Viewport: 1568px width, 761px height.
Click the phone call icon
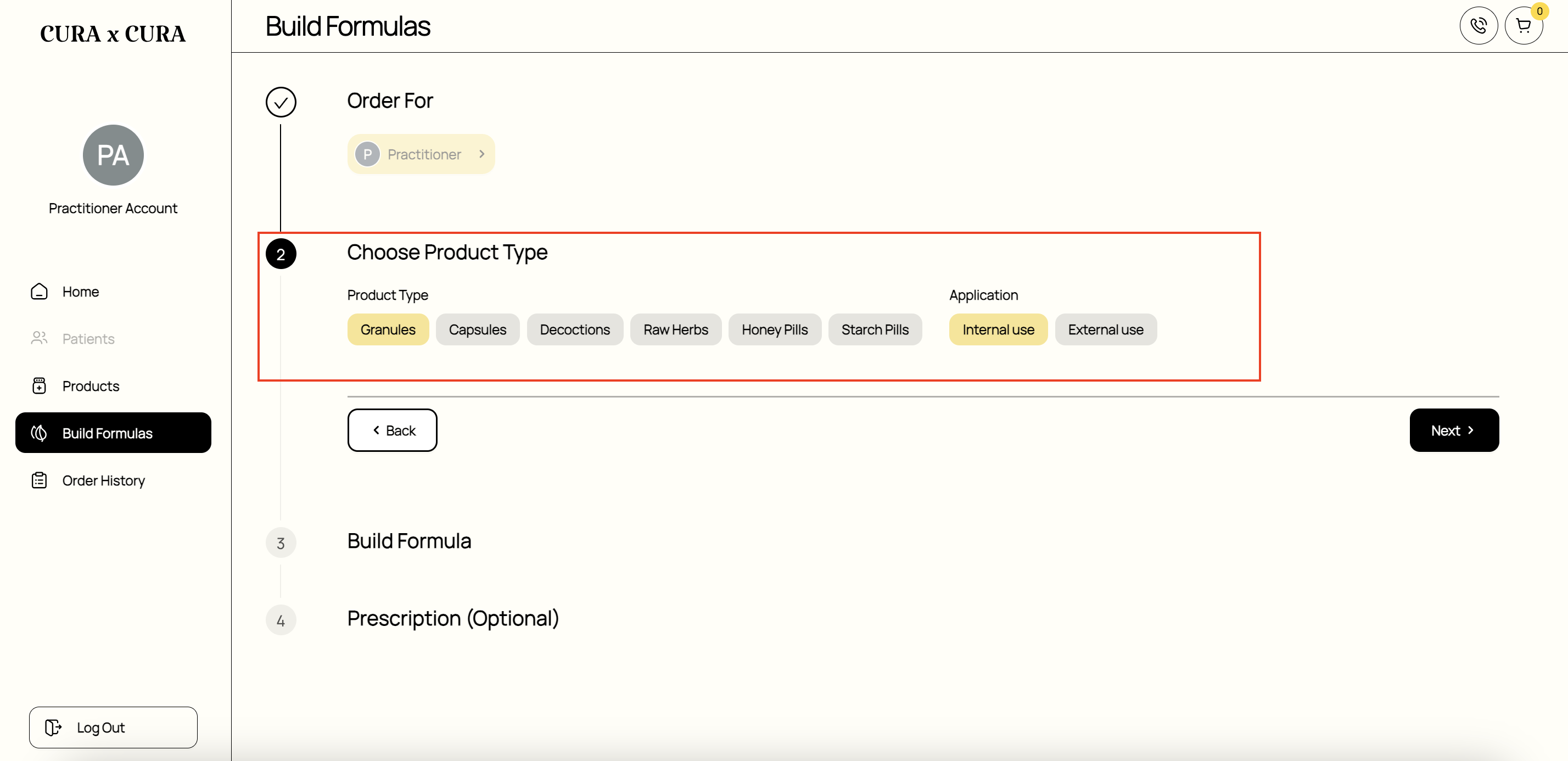1479,26
